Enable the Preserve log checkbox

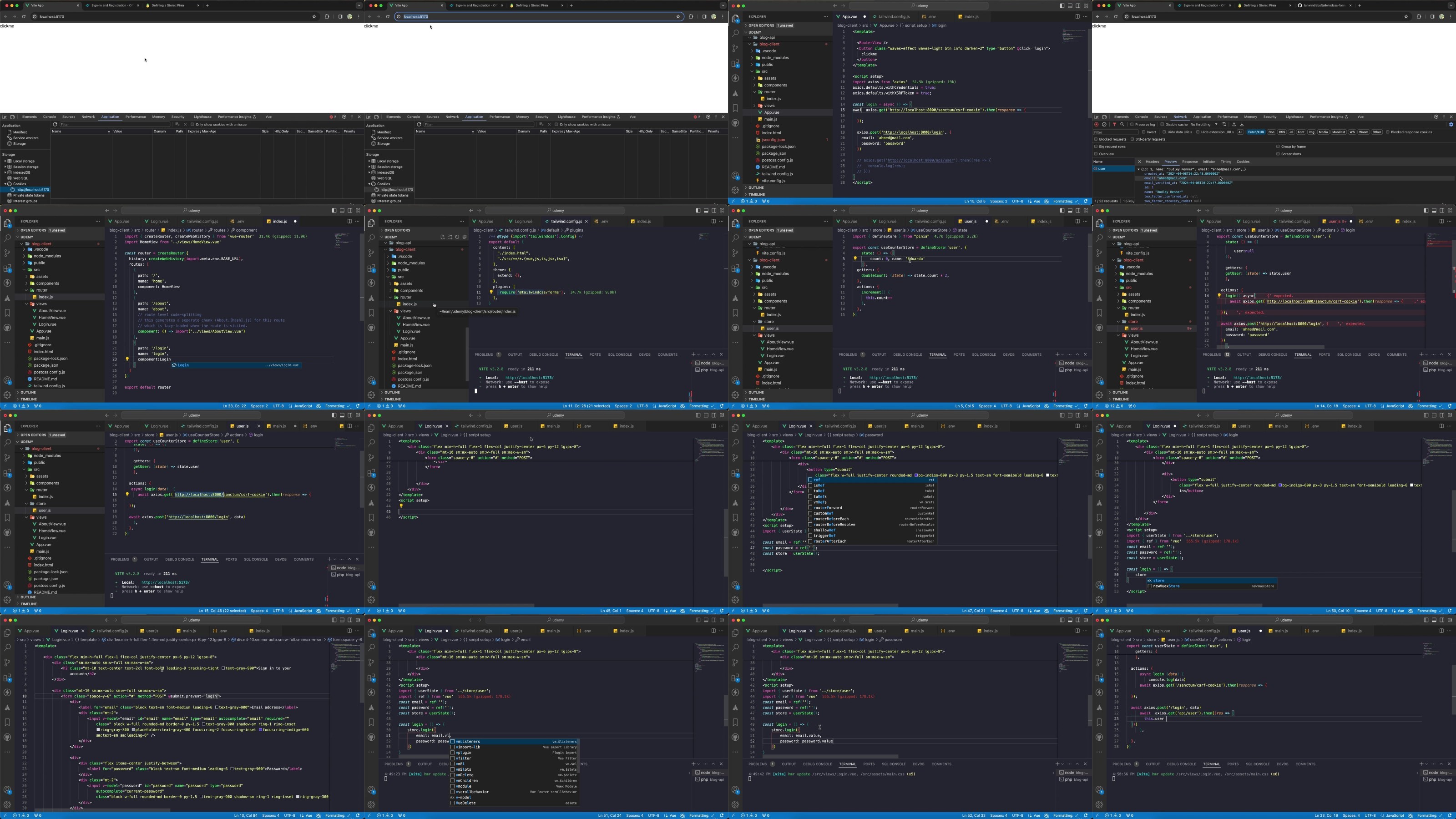[x=1132, y=124]
